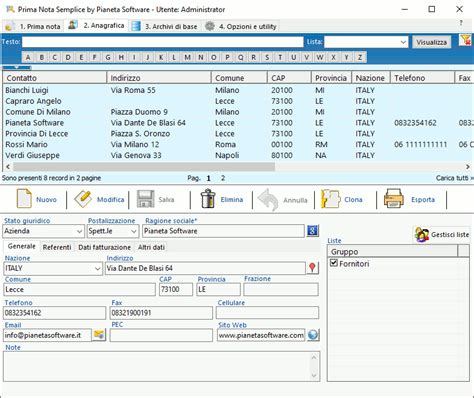The width and height of the screenshot is (474, 398).
Task: Sort by Contatto column header
Action: [x=55, y=78]
